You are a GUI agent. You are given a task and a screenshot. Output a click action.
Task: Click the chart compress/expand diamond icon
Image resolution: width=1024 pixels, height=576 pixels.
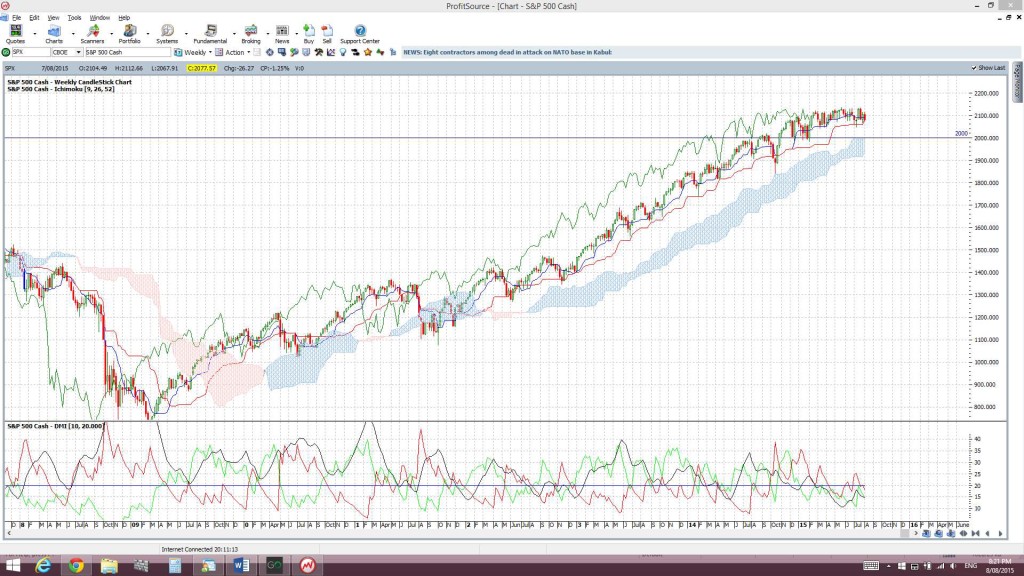(x=963, y=534)
